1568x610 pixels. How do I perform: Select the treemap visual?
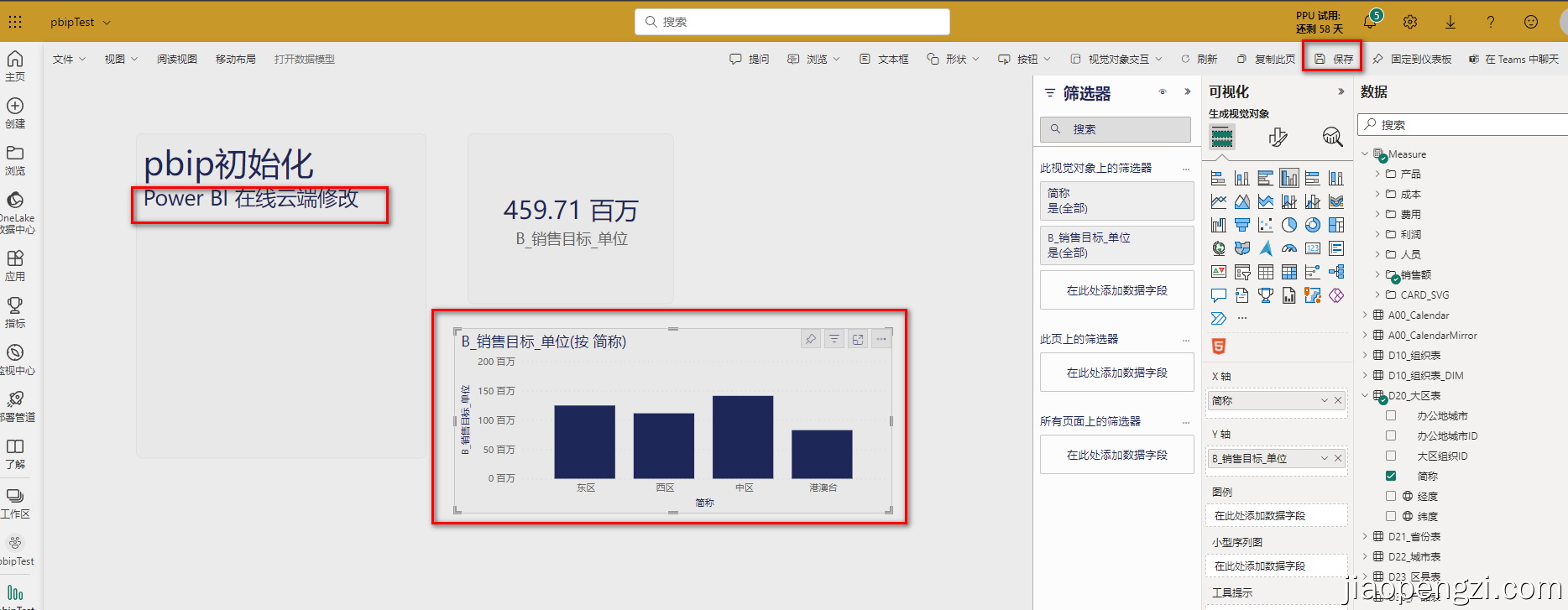1336,225
